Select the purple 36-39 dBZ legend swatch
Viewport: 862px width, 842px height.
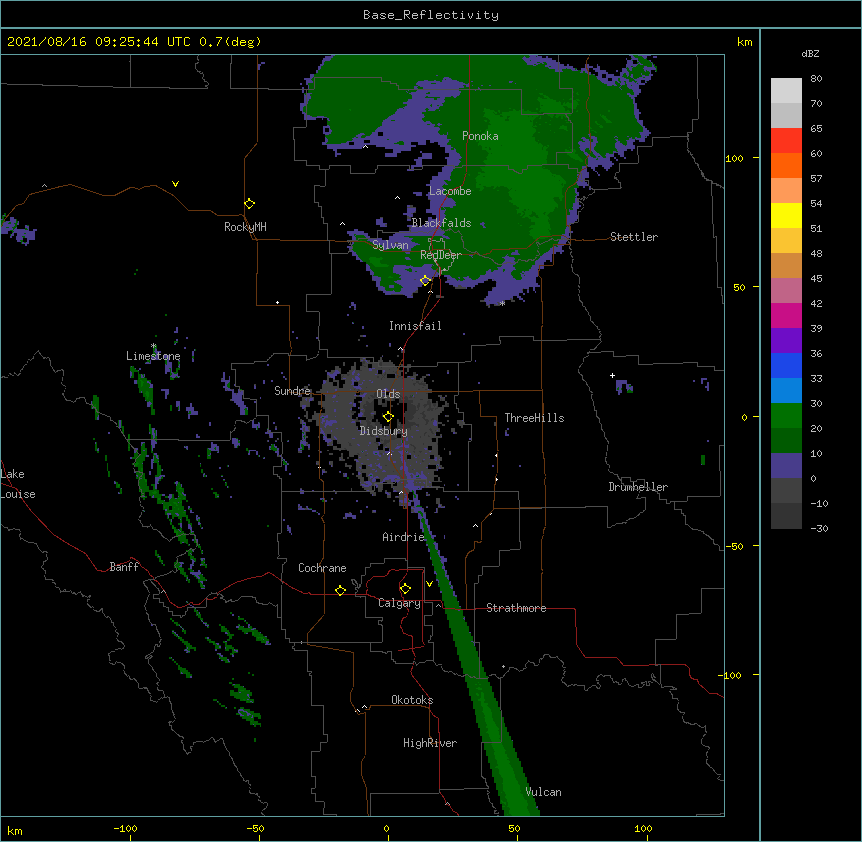click(786, 341)
